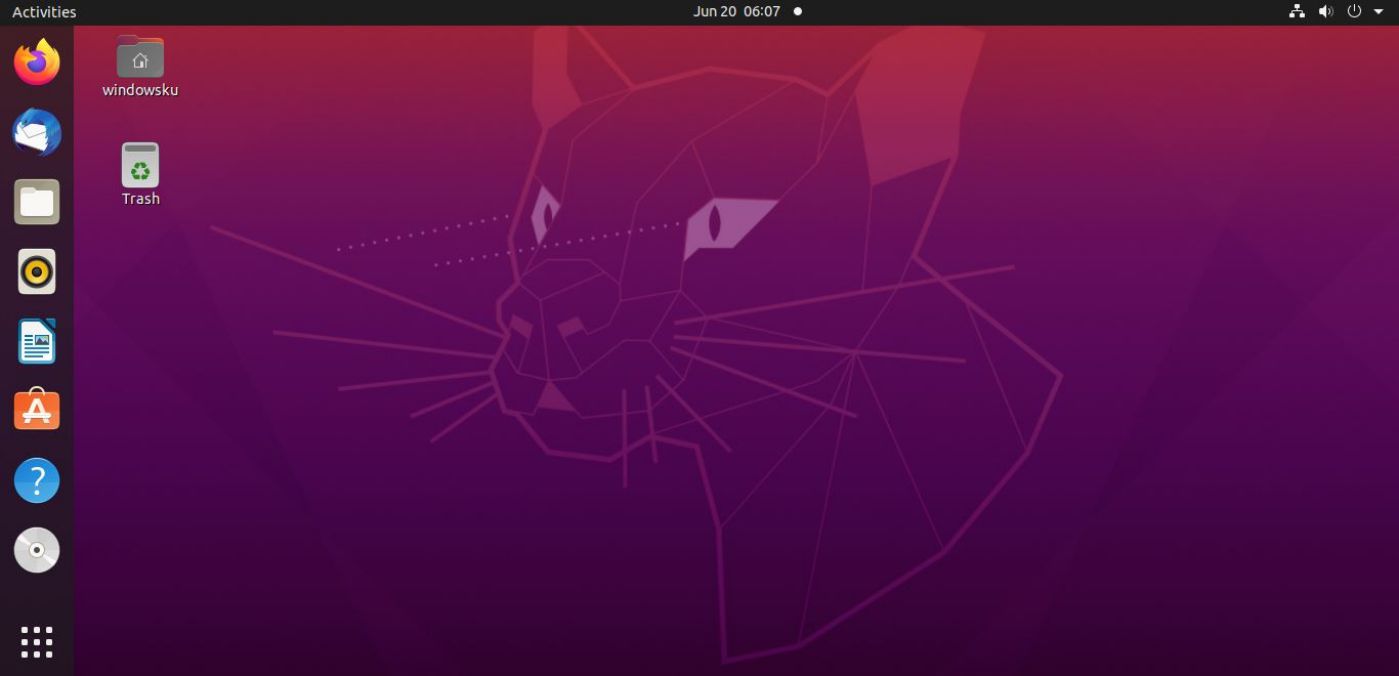Click the network status icon

point(1297,12)
